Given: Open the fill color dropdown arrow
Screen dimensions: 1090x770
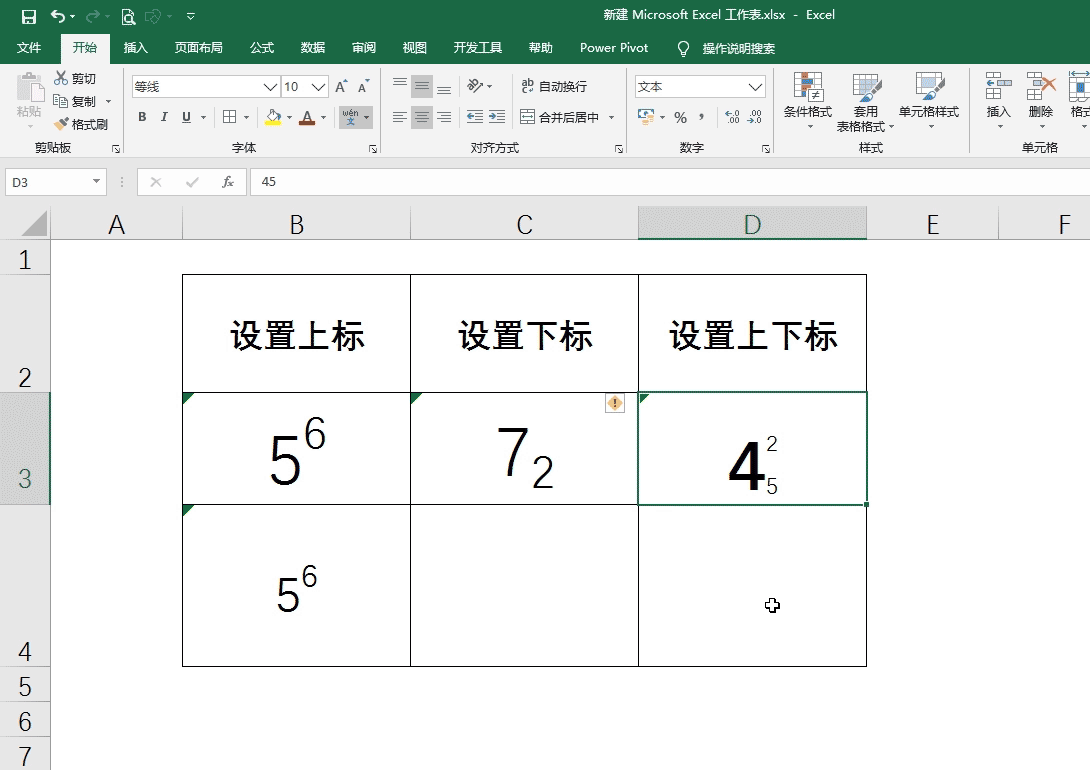Looking at the screenshot, I should point(287,117).
